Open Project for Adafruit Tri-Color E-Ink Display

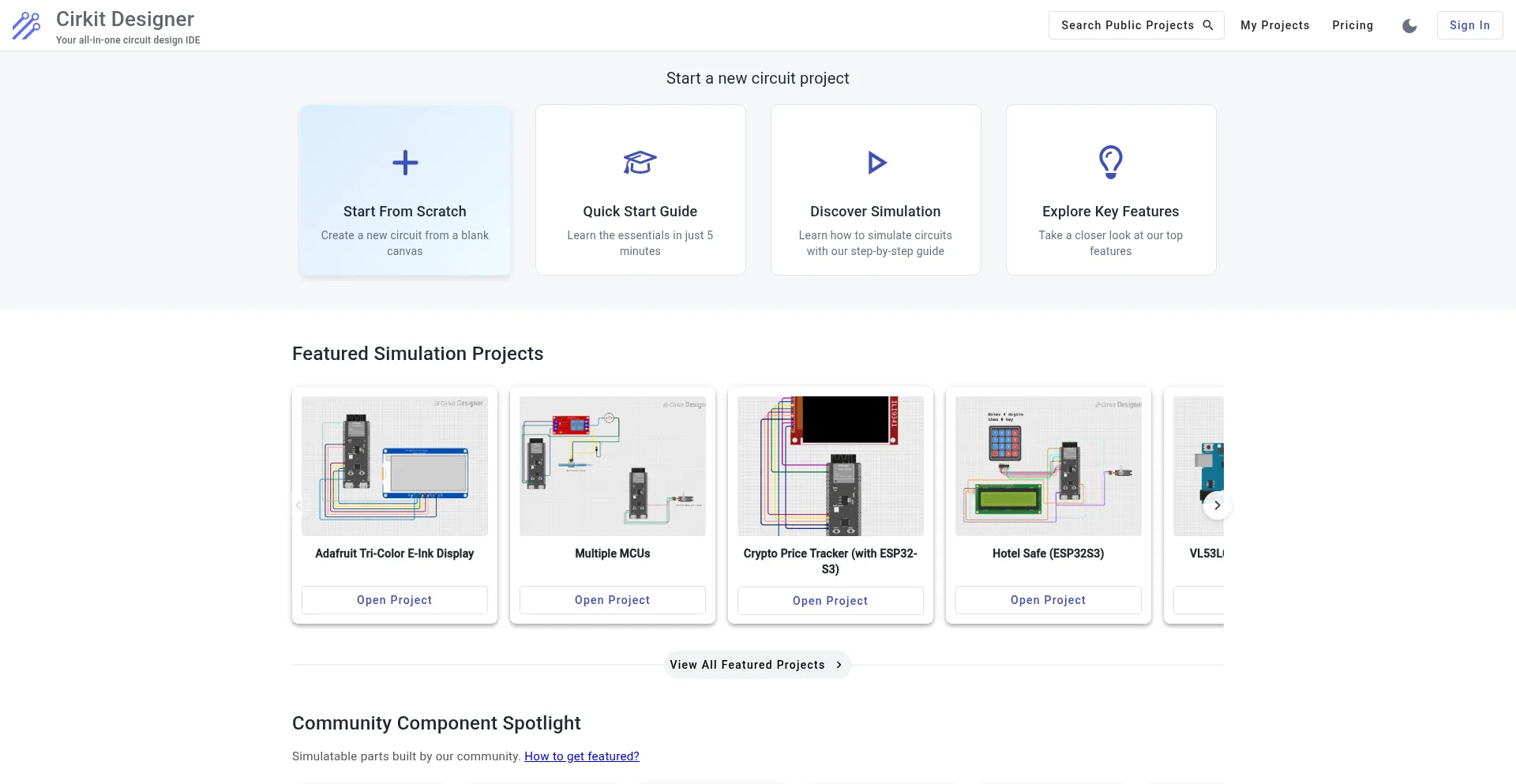coord(395,600)
